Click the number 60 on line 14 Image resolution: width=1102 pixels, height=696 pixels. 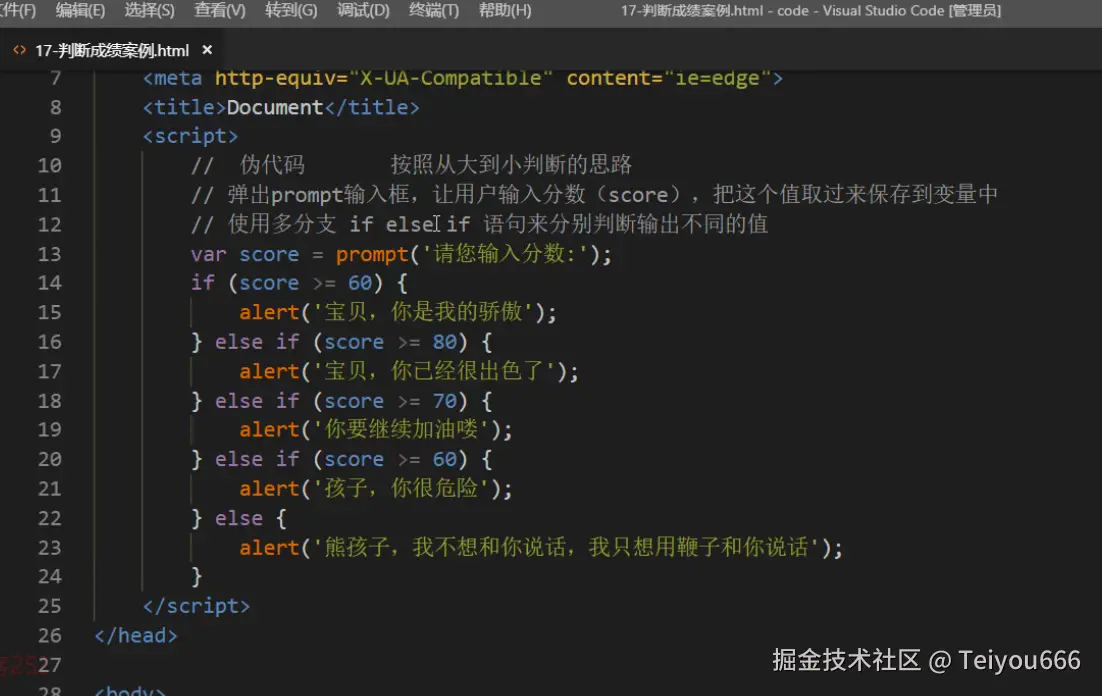coord(360,283)
